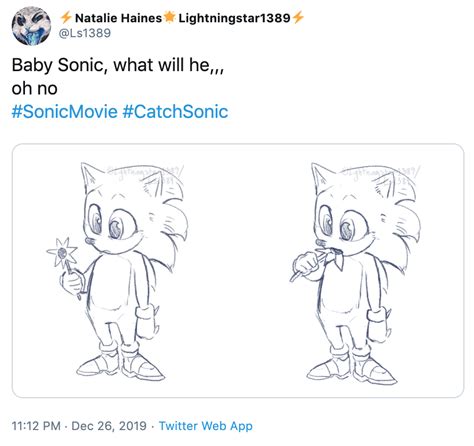The height and width of the screenshot is (446, 474).
Task: Click the Dec 26, 2019 date
Action: (109, 426)
